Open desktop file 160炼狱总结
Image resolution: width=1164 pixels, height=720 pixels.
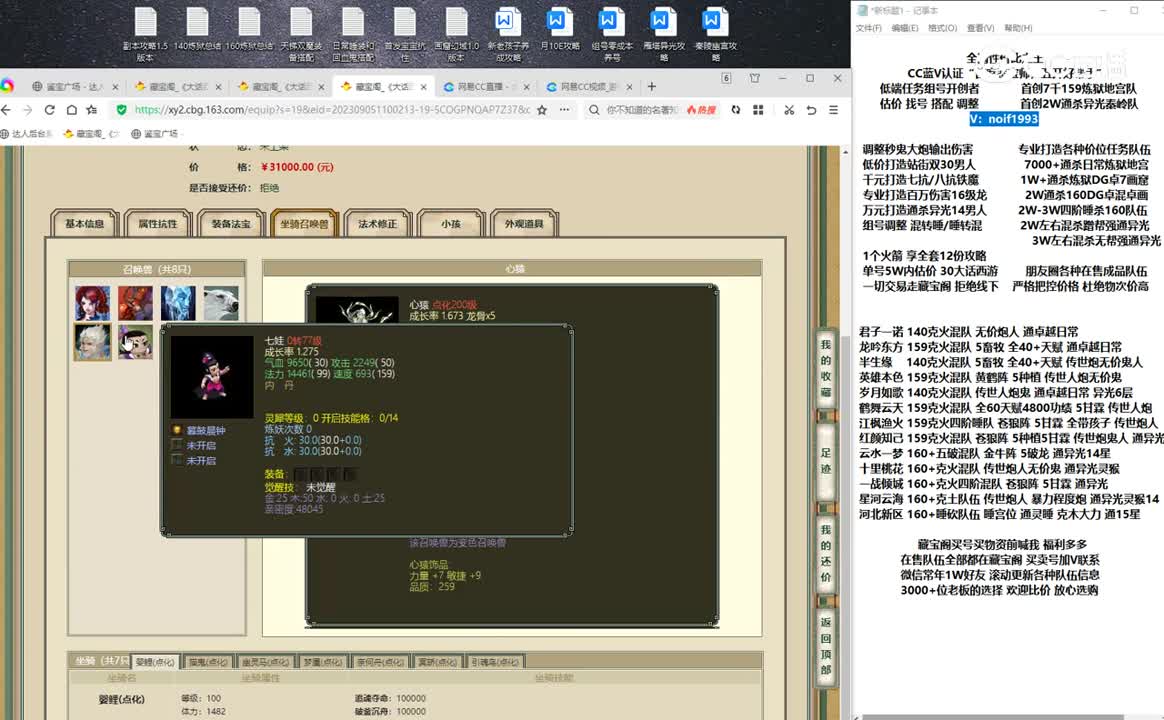pos(249,30)
